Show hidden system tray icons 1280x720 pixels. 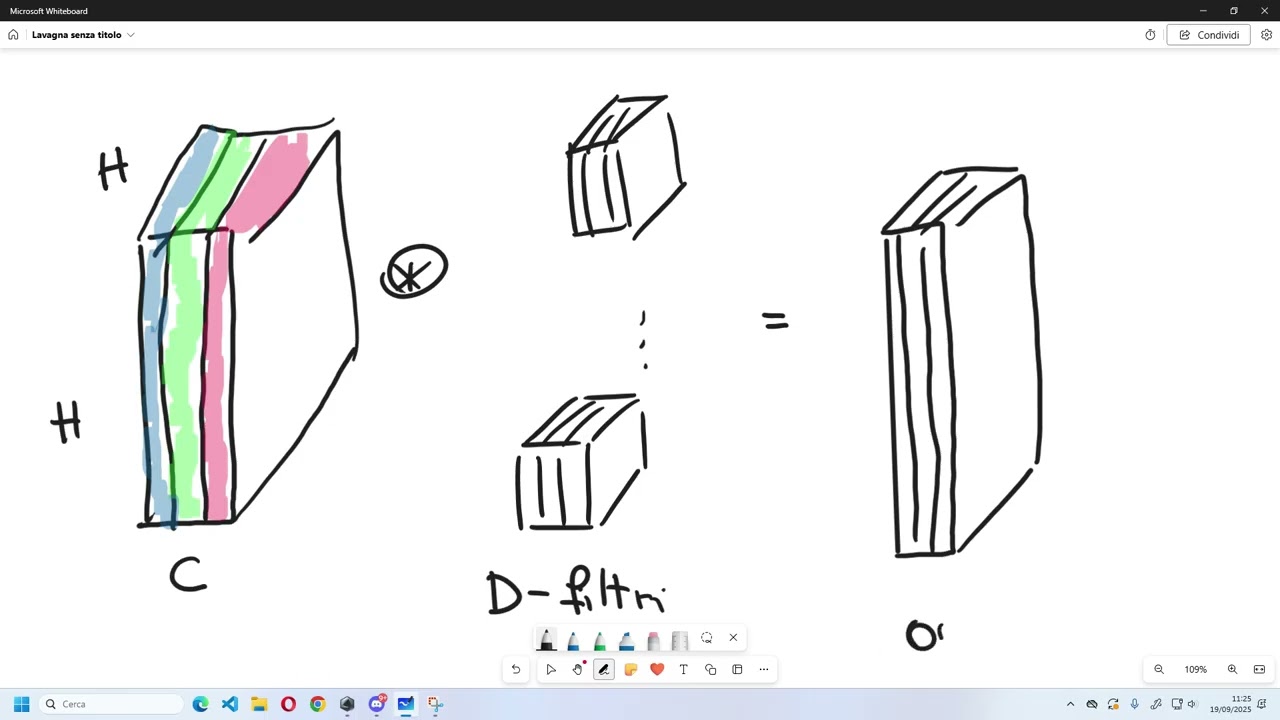pyautogui.click(x=1070, y=704)
